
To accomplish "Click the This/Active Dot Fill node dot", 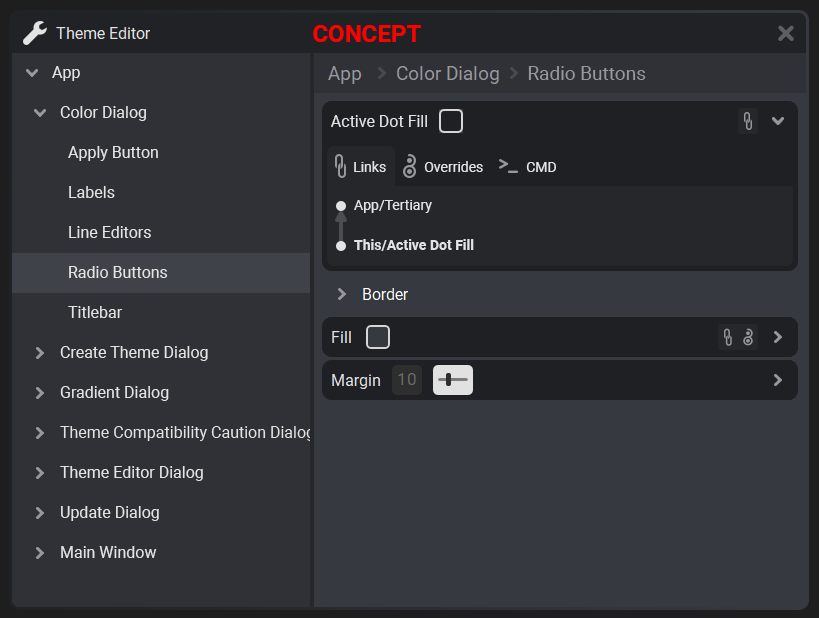I will pos(341,246).
